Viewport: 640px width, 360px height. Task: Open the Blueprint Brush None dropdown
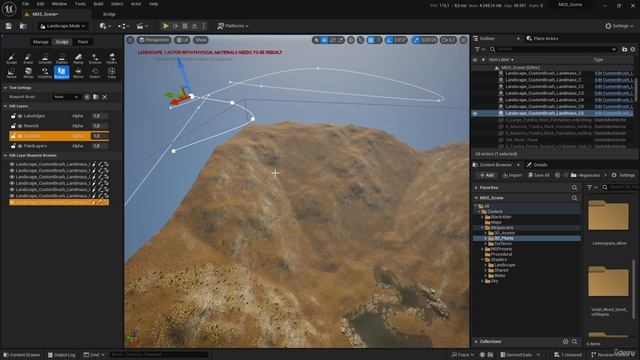coord(67,97)
